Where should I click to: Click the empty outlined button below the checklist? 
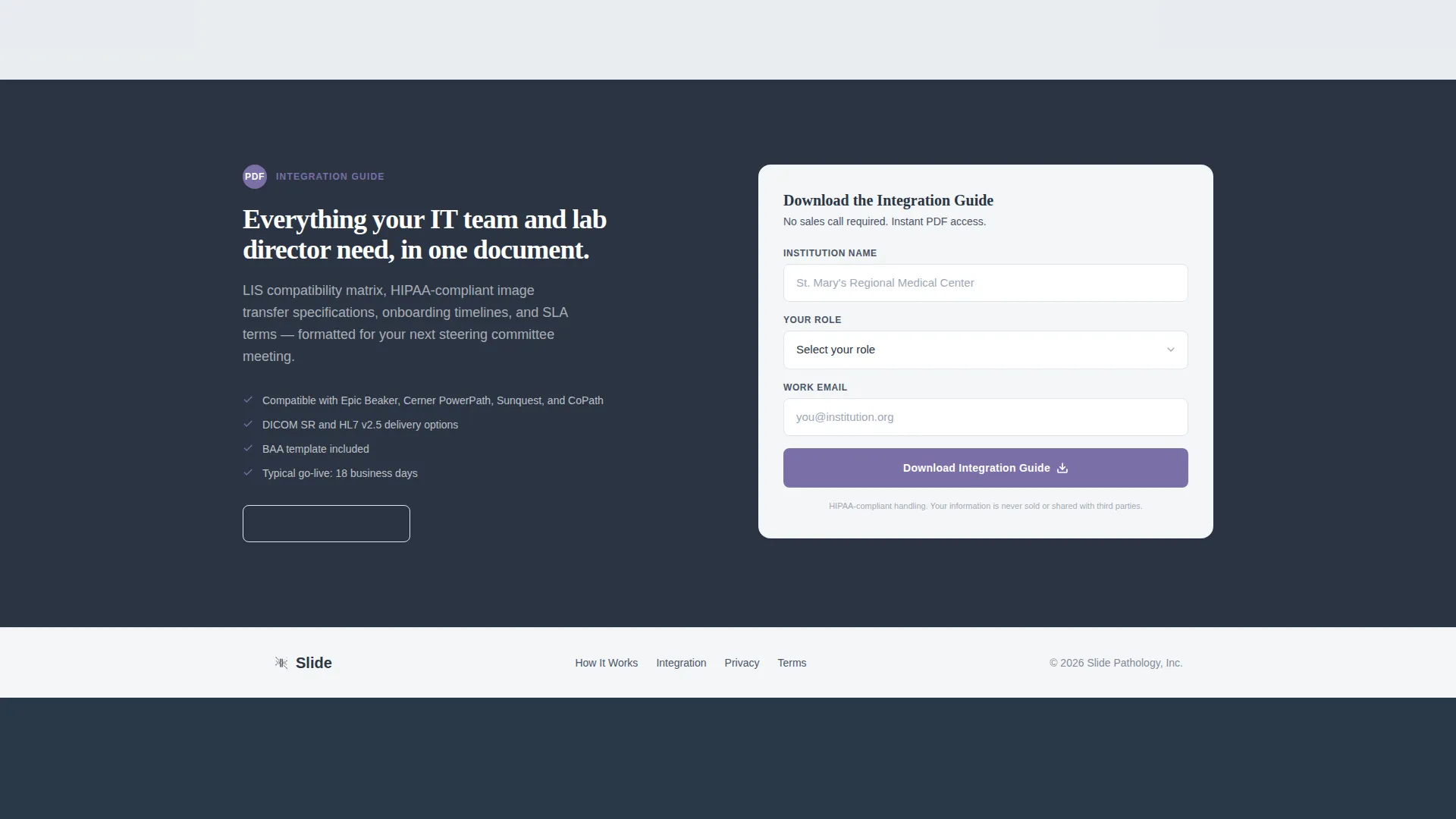click(326, 523)
